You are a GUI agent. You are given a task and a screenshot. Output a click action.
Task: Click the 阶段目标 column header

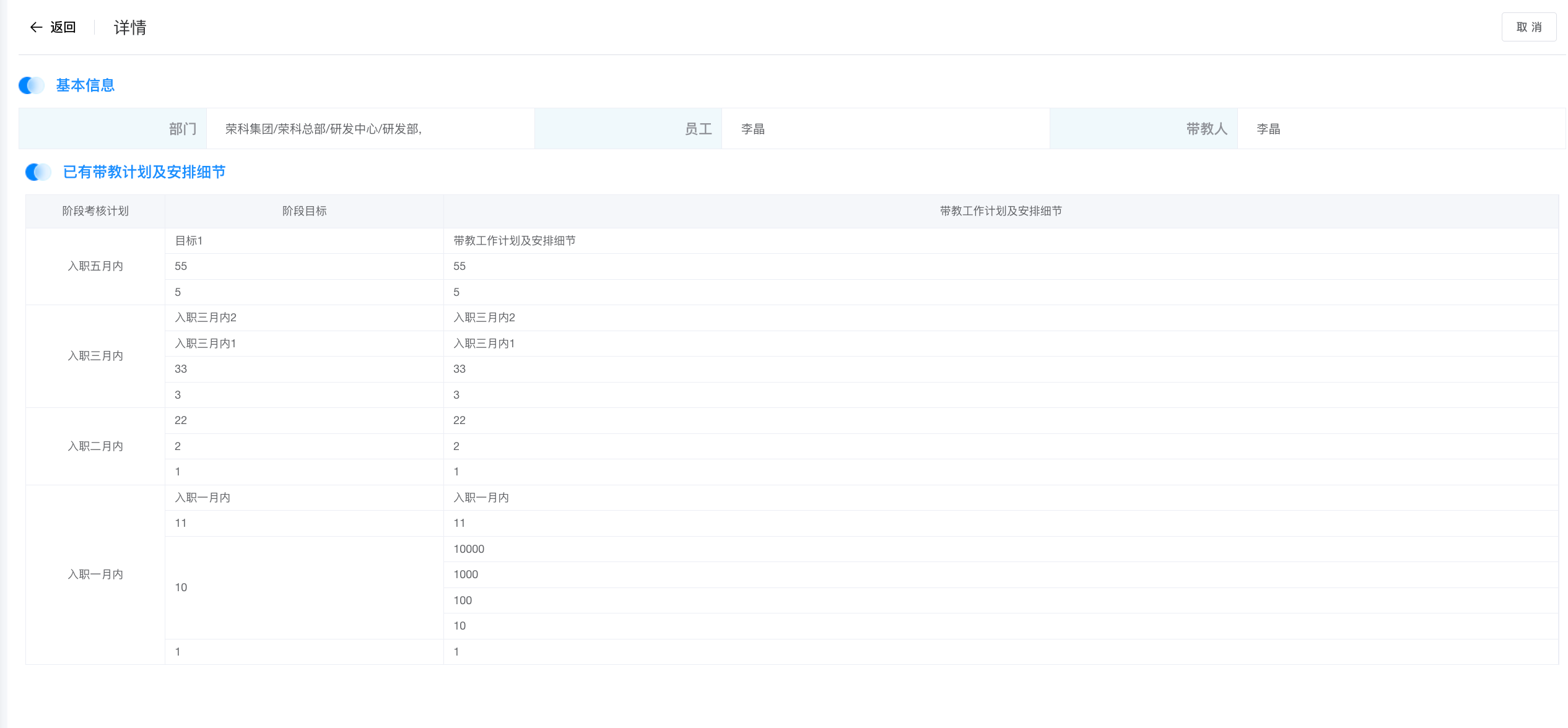(304, 211)
